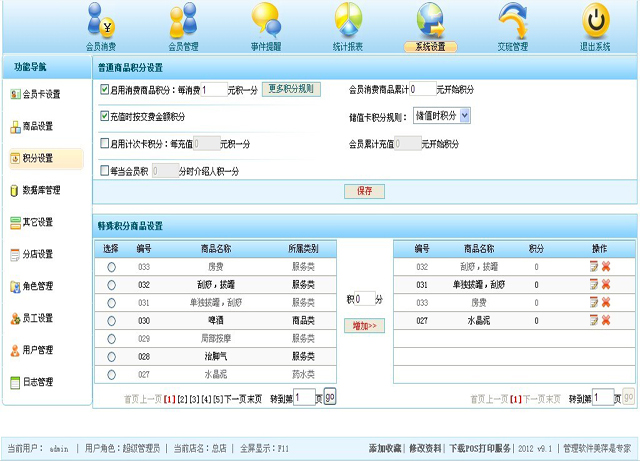
Task: Click the 增加>> button
Action: point(364,325)
